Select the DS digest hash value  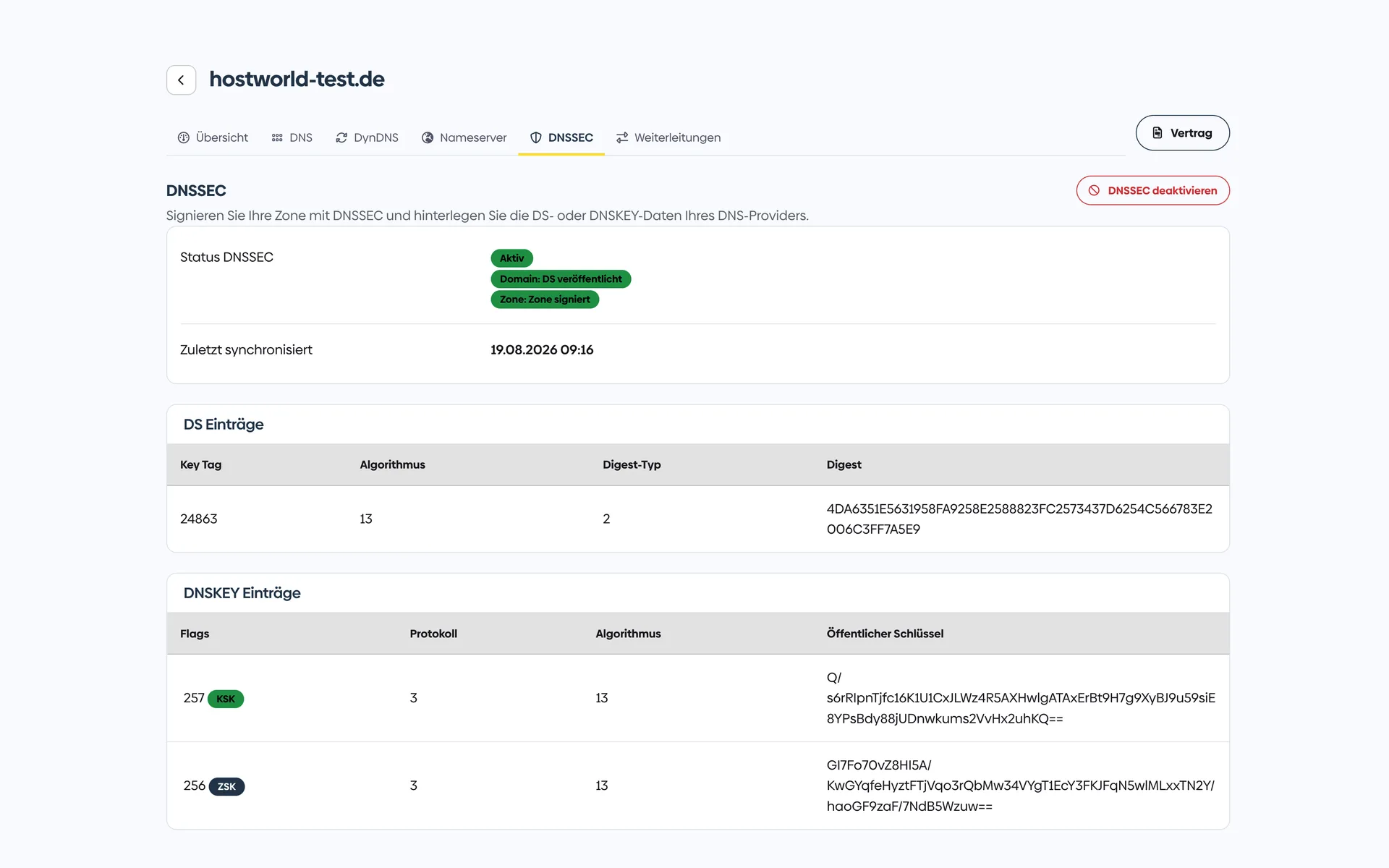[x=1019, y=519]
